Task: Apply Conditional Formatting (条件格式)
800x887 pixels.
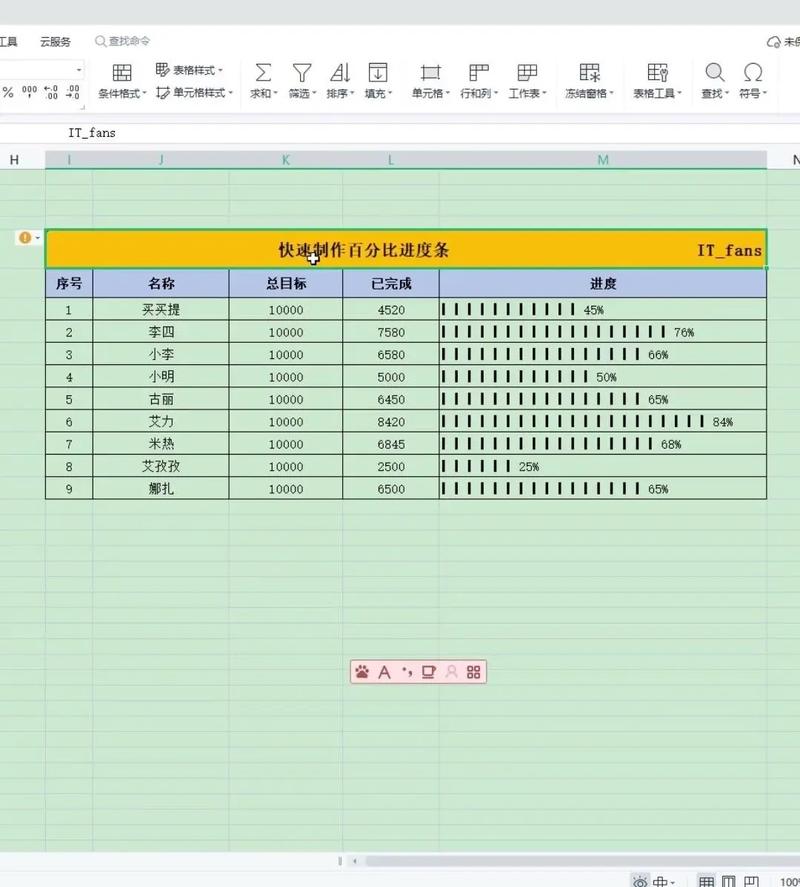Action: pyautogui.click(x=122, y=80)
